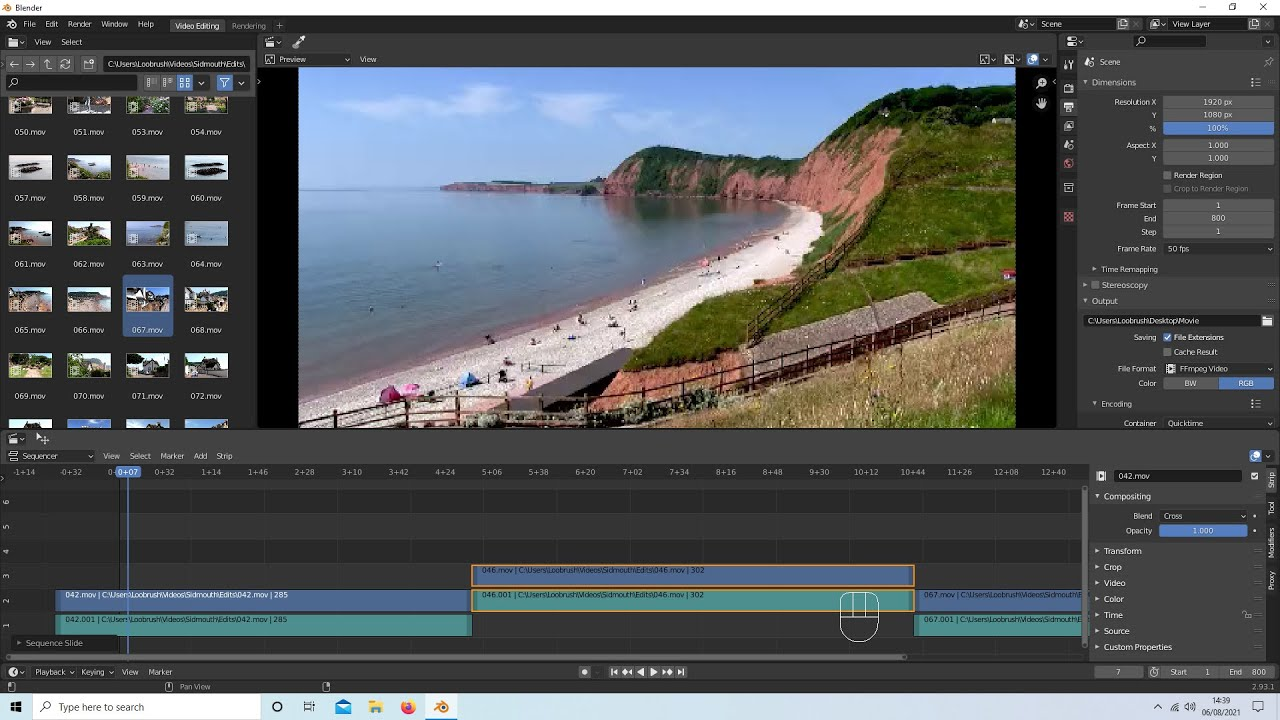
Task: Adjust the Opacity slider value
Action: point(1203,530)
